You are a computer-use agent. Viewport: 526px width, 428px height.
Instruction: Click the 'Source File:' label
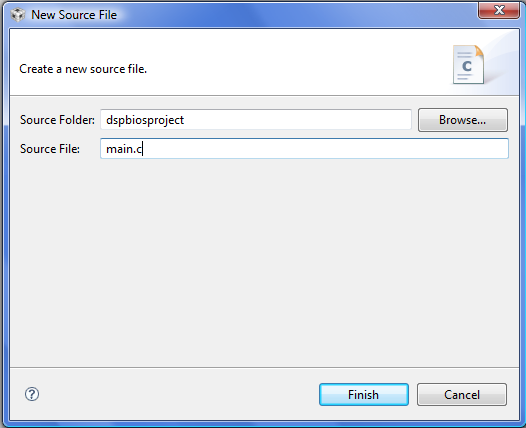tap(50, 149)
